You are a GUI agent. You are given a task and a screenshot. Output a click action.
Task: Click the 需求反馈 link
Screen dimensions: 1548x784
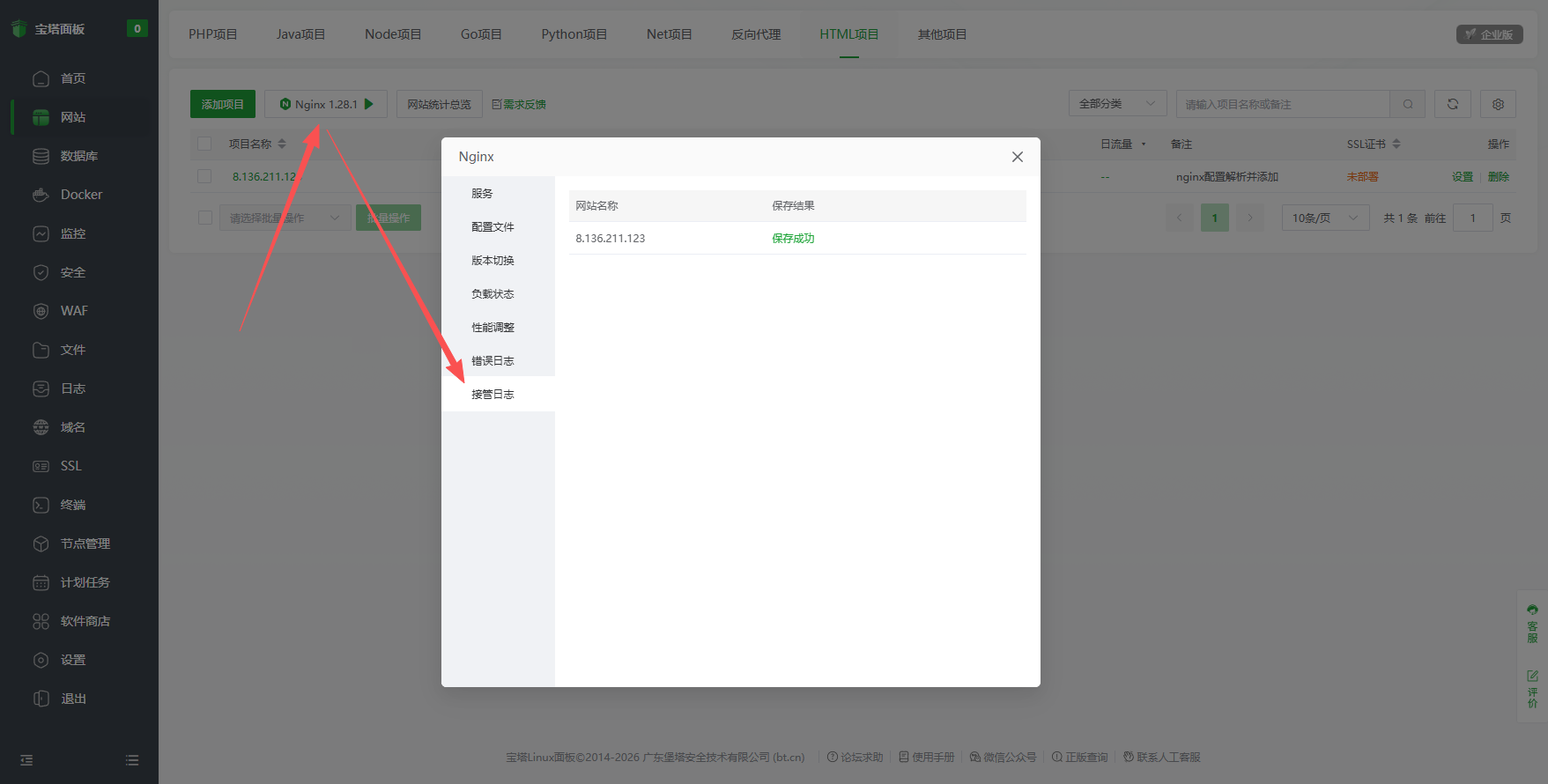point(519,104)
